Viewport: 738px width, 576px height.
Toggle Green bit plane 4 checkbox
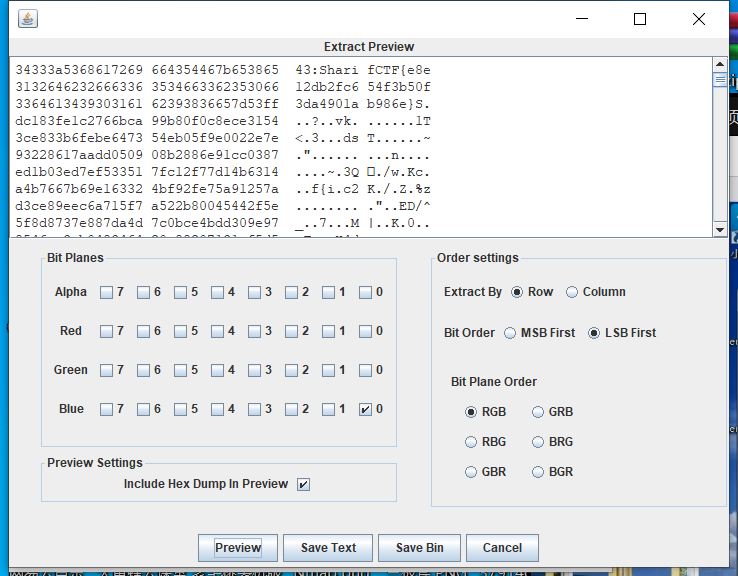(217, 371)
